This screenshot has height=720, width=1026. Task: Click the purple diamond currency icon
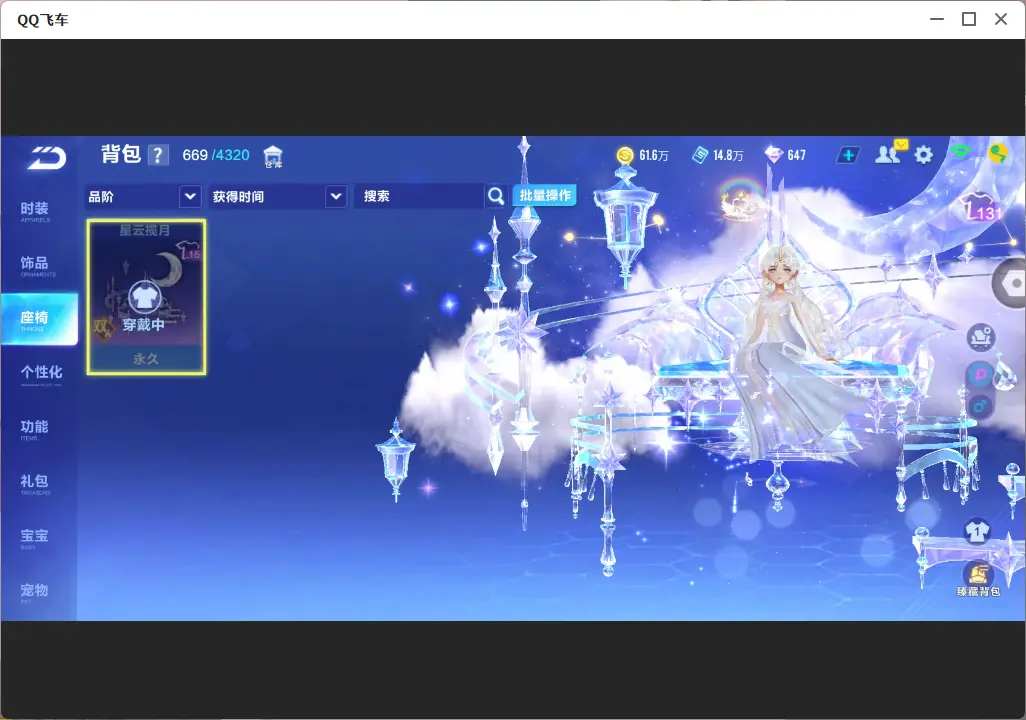point(773,155)
